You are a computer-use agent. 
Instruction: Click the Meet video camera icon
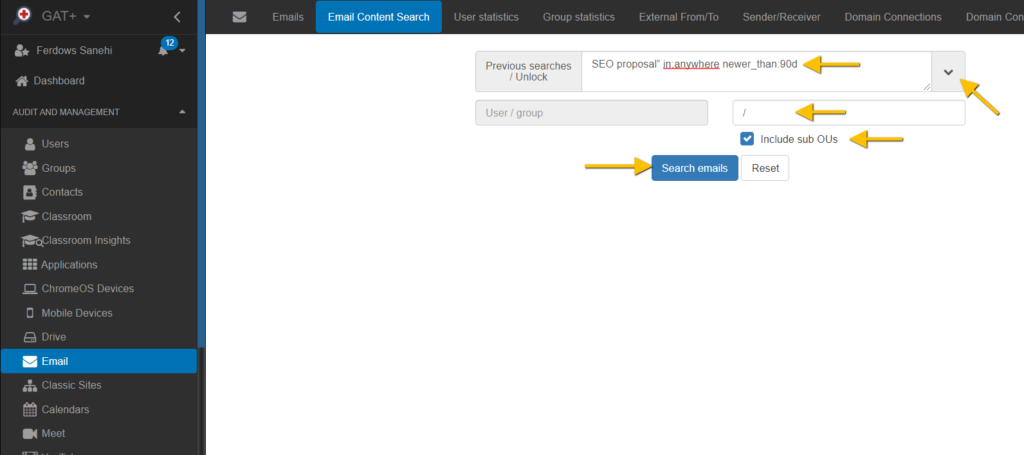coord(29,433)
